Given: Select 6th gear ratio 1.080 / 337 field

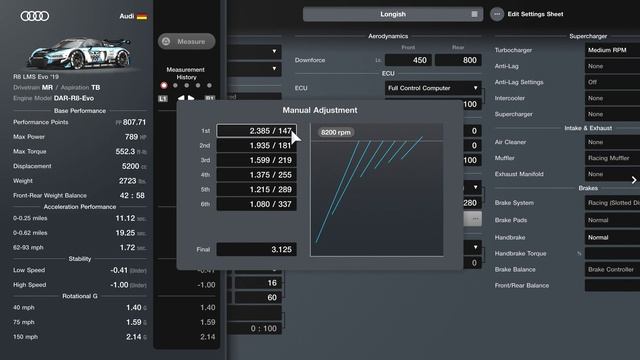Looking at the screenshot, I should click(x=256, y=204).
